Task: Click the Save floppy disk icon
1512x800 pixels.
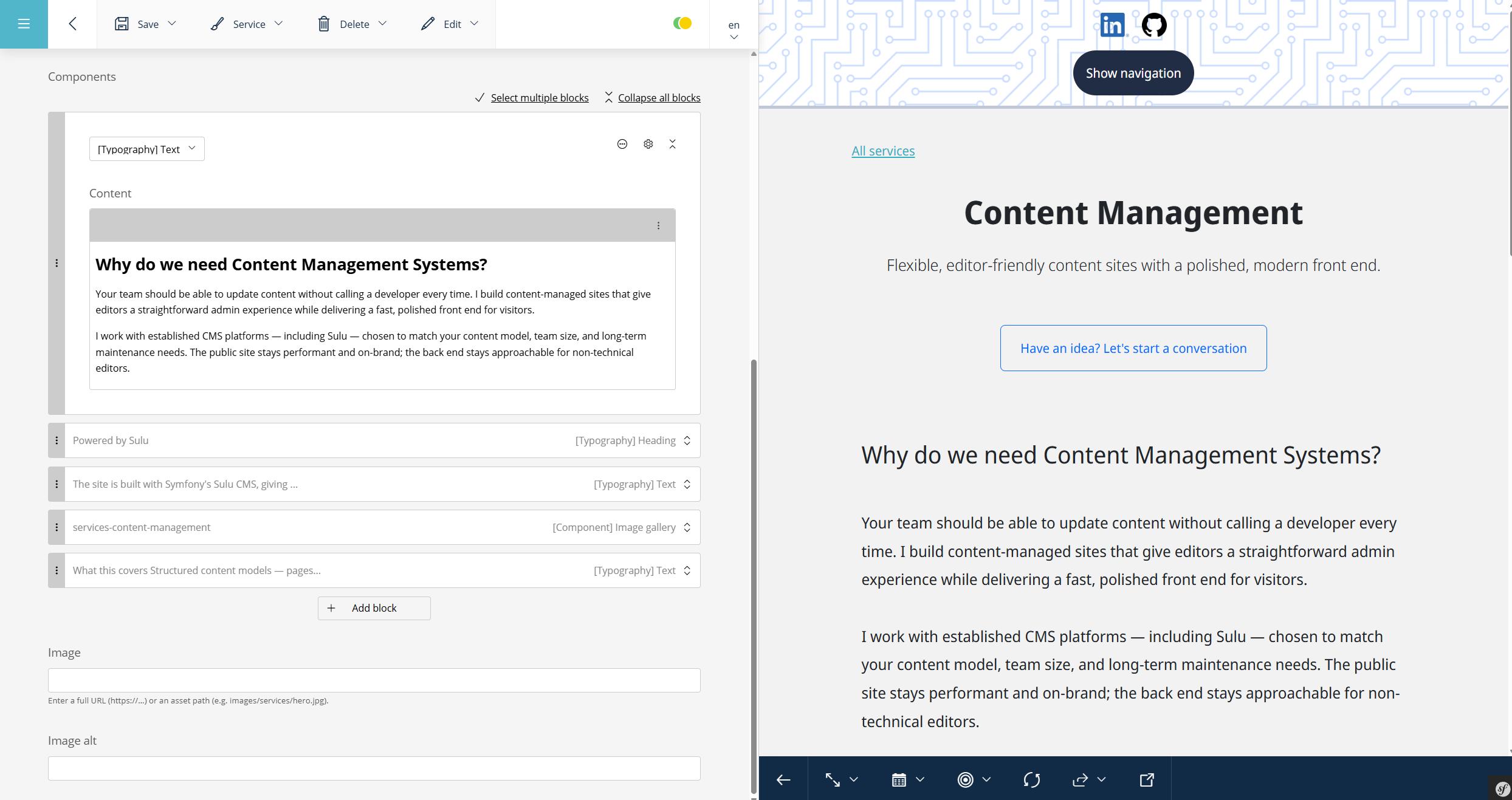Action: click(122, 24)
